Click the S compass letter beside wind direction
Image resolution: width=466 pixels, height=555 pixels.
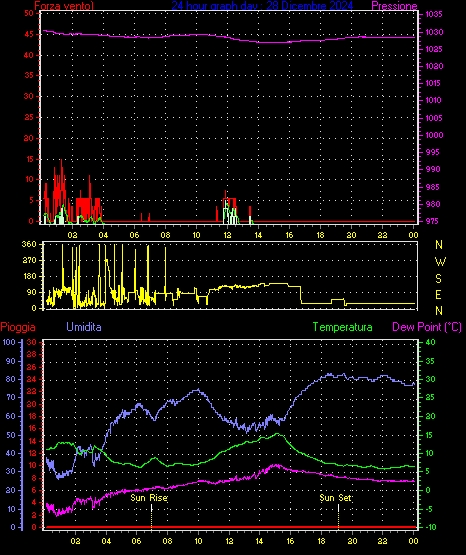tap(438, 279)
